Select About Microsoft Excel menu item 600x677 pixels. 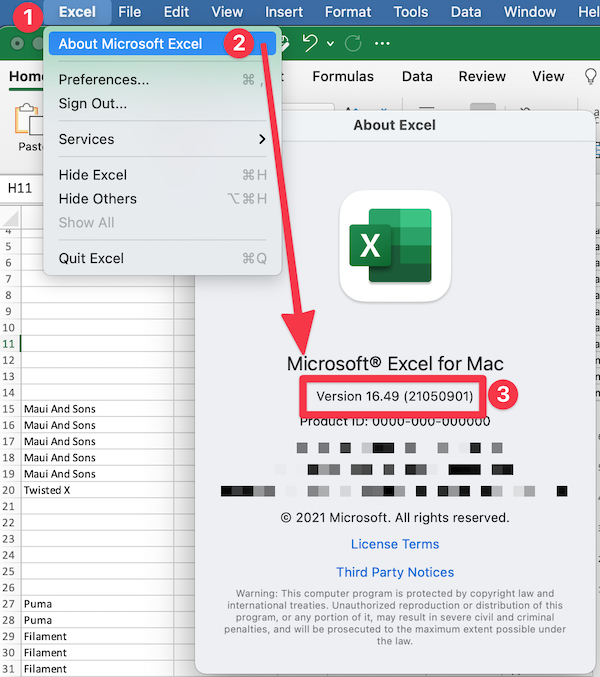click(130, 44)
